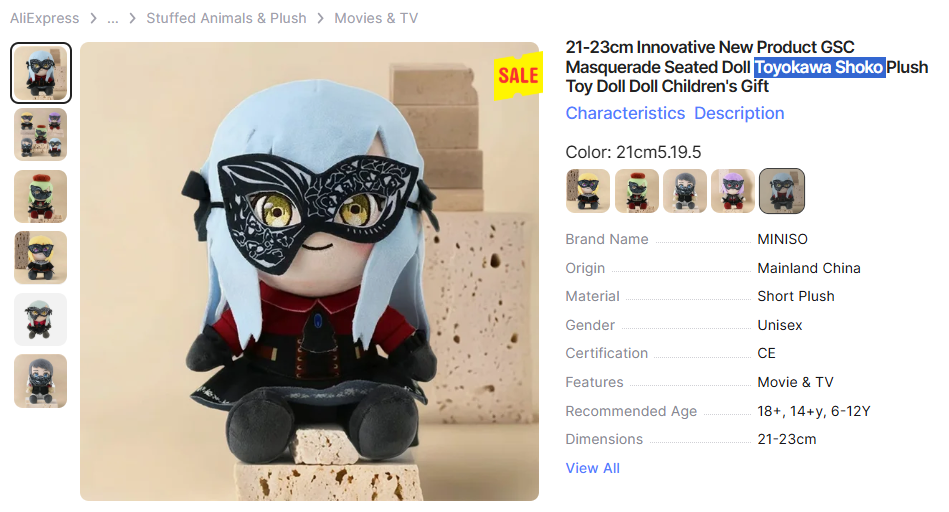
Task: Expand the collapsed ellipsis breadcrumb
Action: point(113,18)
